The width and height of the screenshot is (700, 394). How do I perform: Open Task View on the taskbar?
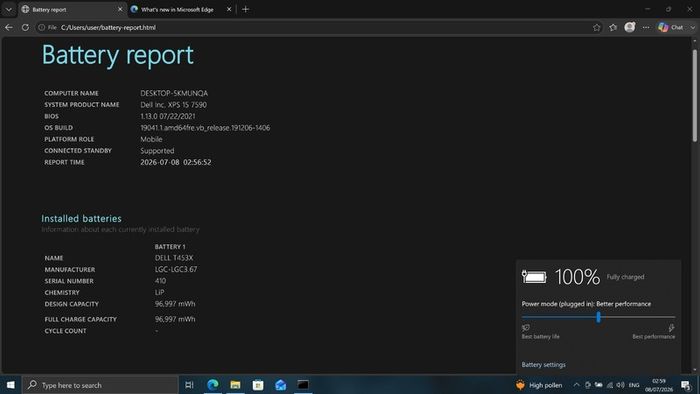pos(189,385)
